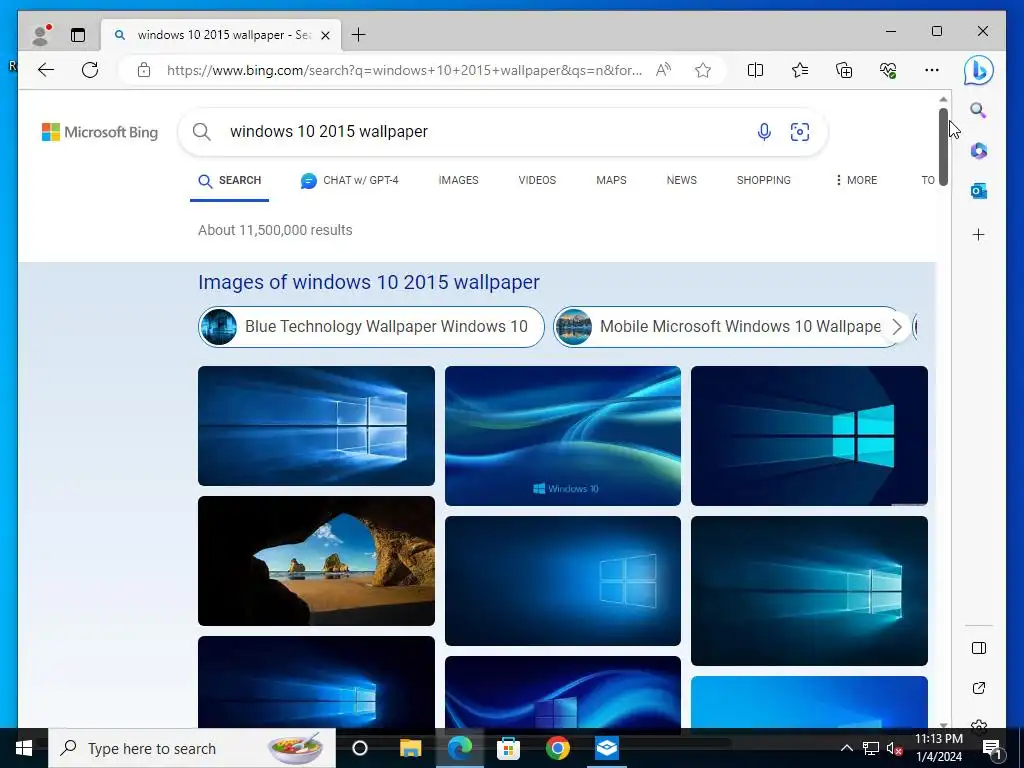Launch Google Chrome from the taskbar
The width and height of the screenshot is (1024, 768).
pos(557,748)
